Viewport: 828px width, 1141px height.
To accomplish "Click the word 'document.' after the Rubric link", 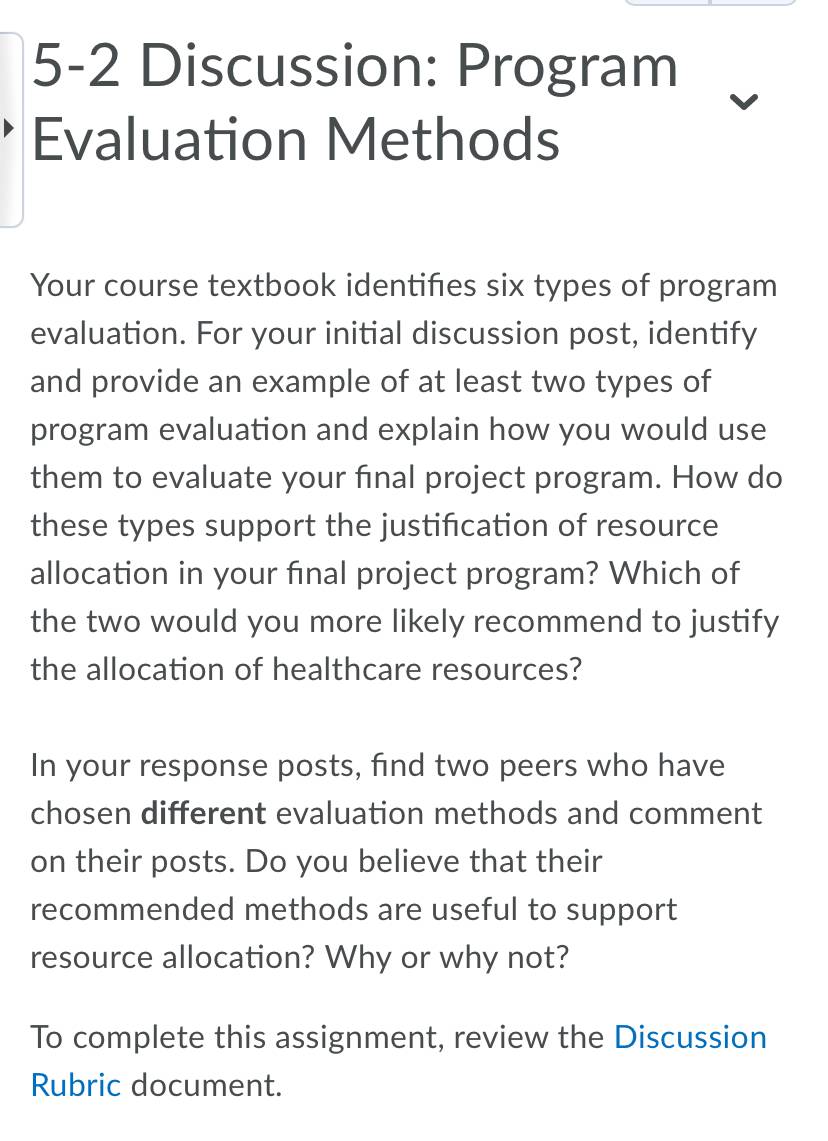I will point(206,1085).
